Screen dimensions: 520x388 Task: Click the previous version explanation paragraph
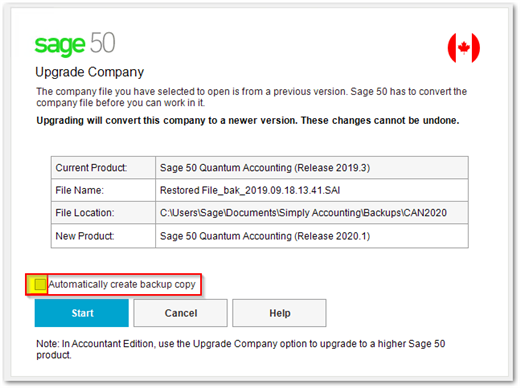tap(252, 97)
